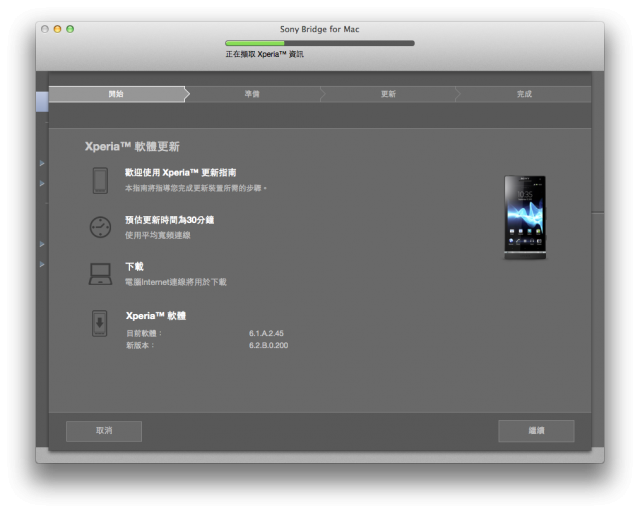Image resolution: width=640 pixels, height=513 pixels.
Task: Click the 繼續 continue button
Action: pyautogui.click(x=536, y=431)
